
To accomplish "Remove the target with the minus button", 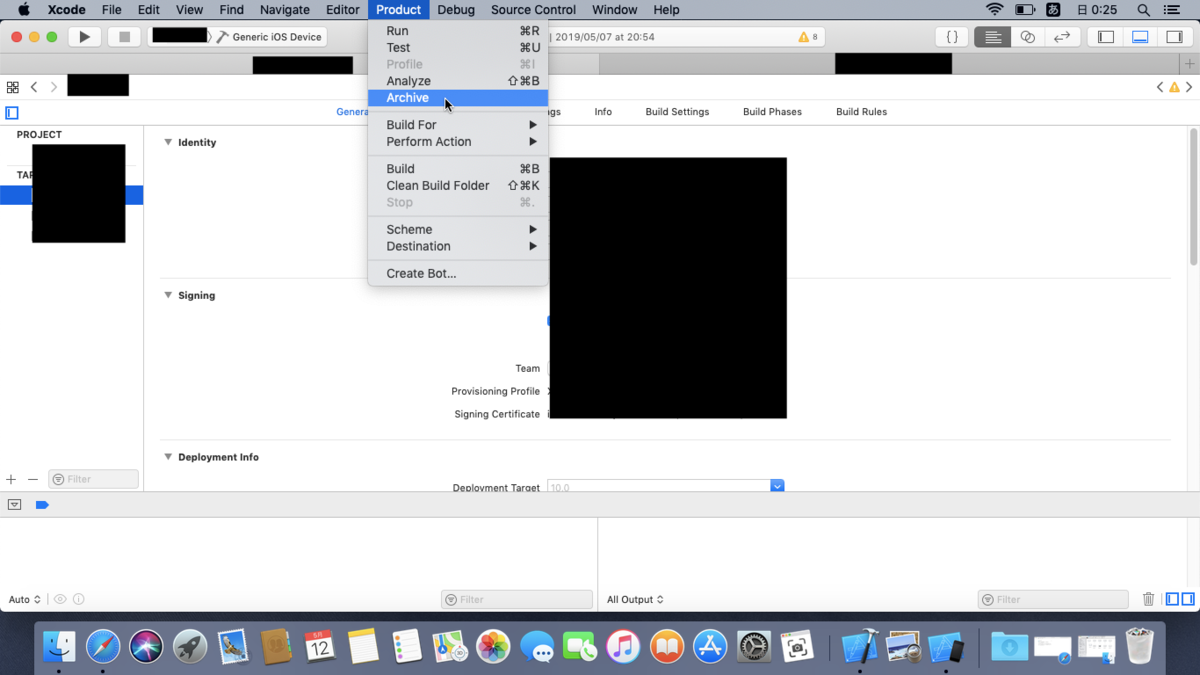I will coord(33,480).
